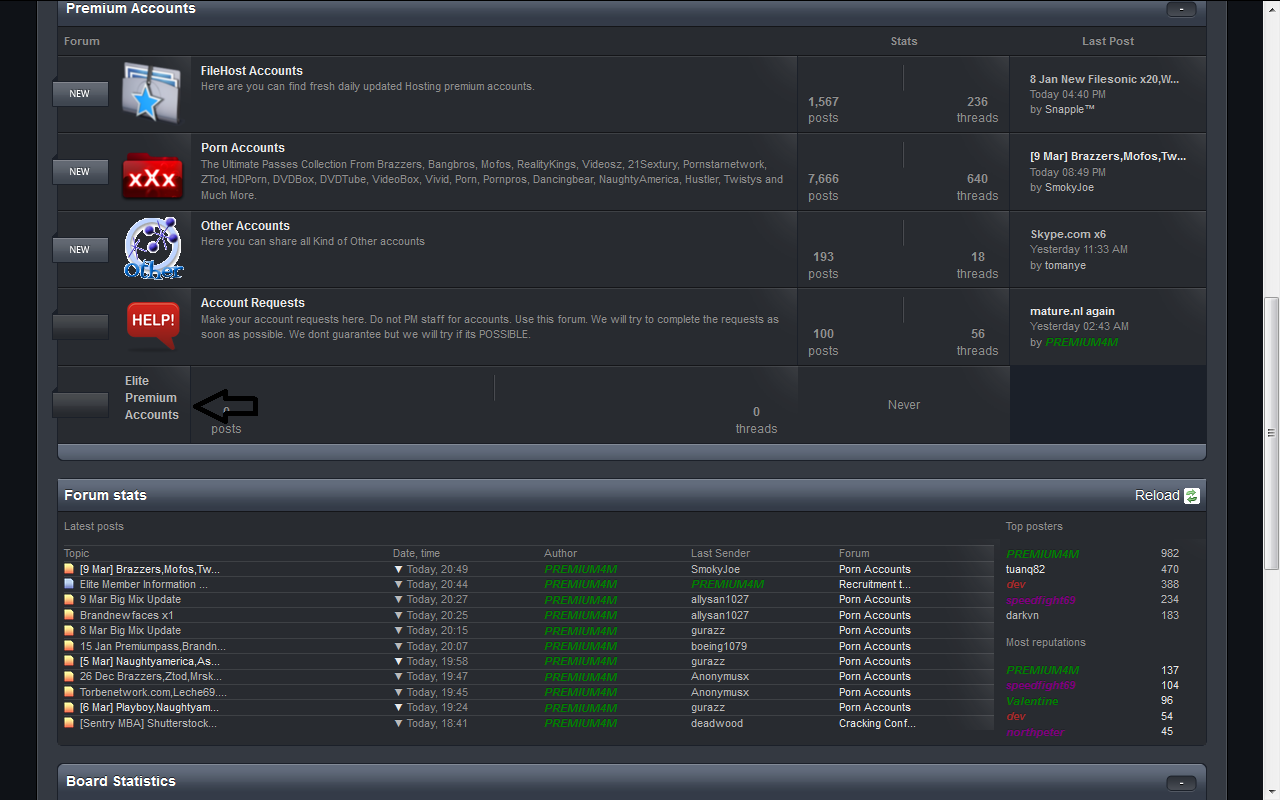Click the icon beside 'Elite Member Information' topic
Viewport: 1280px width, 800px height.
69,584
